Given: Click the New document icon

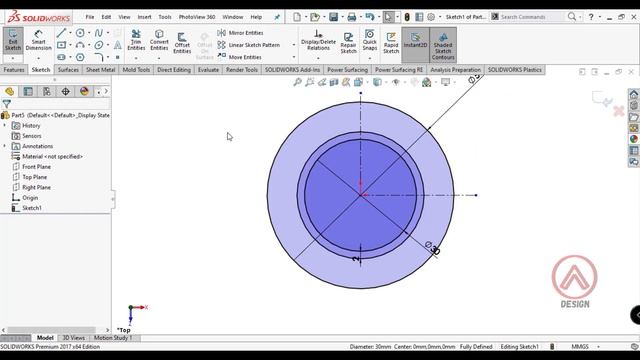Looking at the screenshot, I should coord(297,17).
